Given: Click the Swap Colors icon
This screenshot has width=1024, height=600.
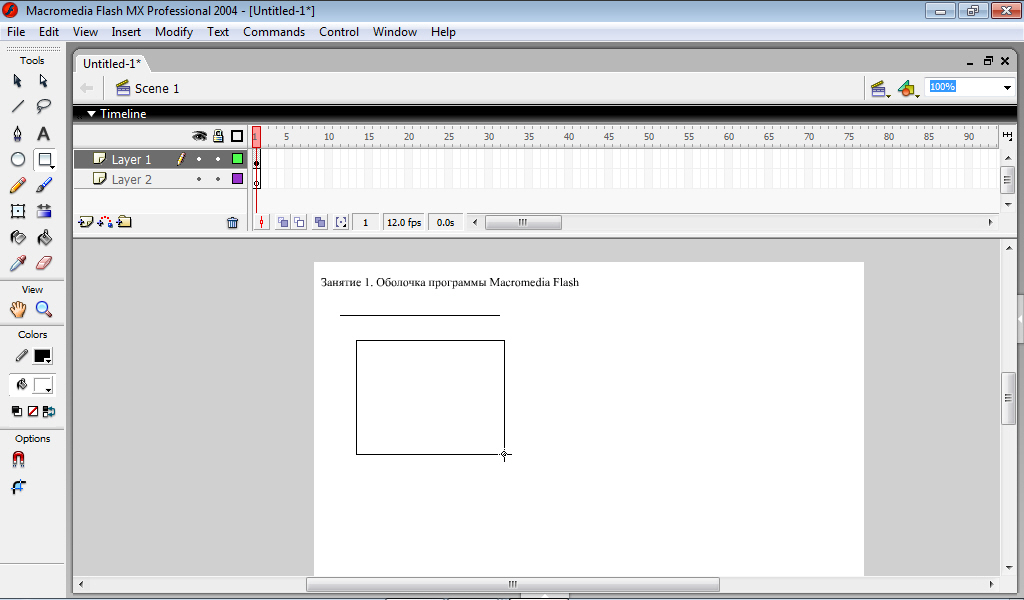Looking at the screenshot, I should click(49, 411).
